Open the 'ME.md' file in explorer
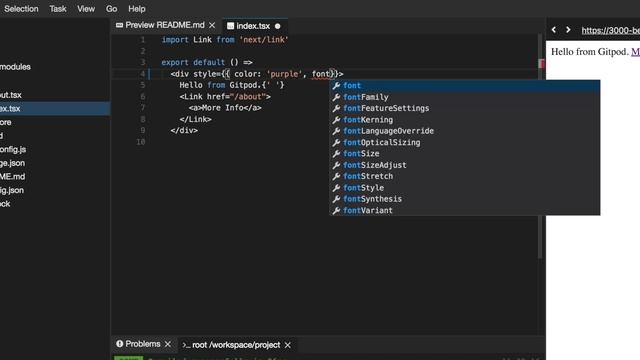The image size is (640, 360). (13, 176)
